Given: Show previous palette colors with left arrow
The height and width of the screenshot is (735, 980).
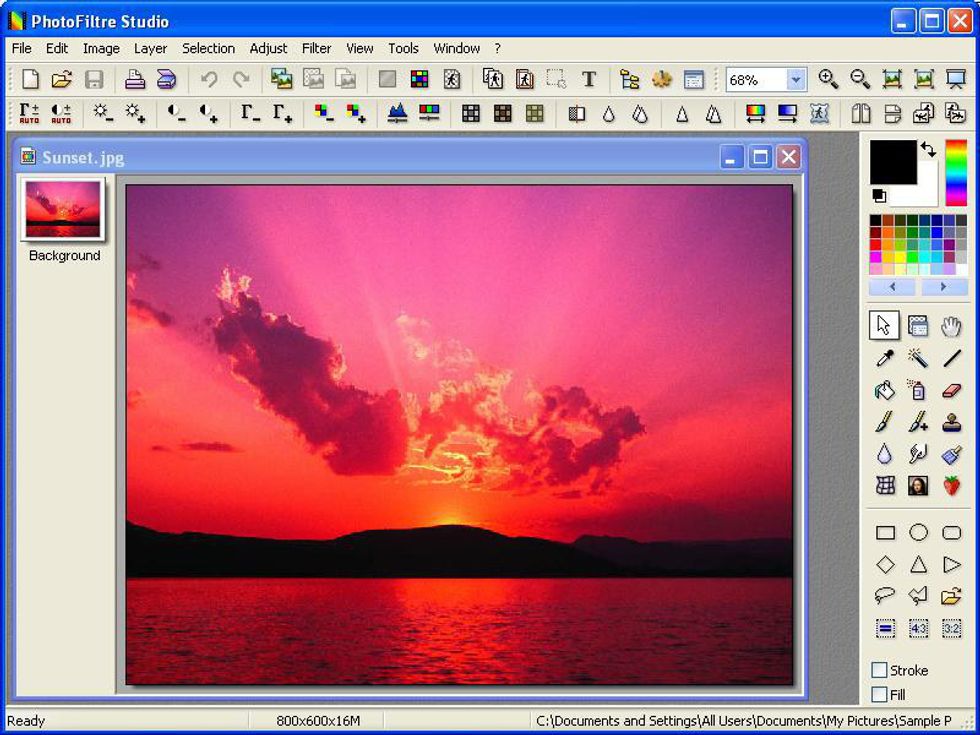Looking at the screenshot, I should point(893,287).
